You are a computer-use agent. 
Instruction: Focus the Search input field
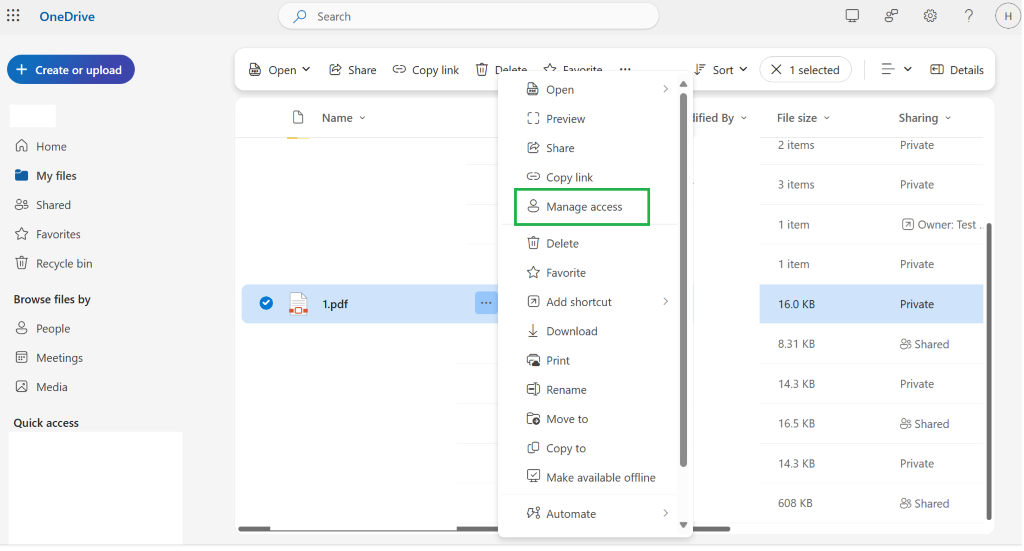[x=468, y=16]
